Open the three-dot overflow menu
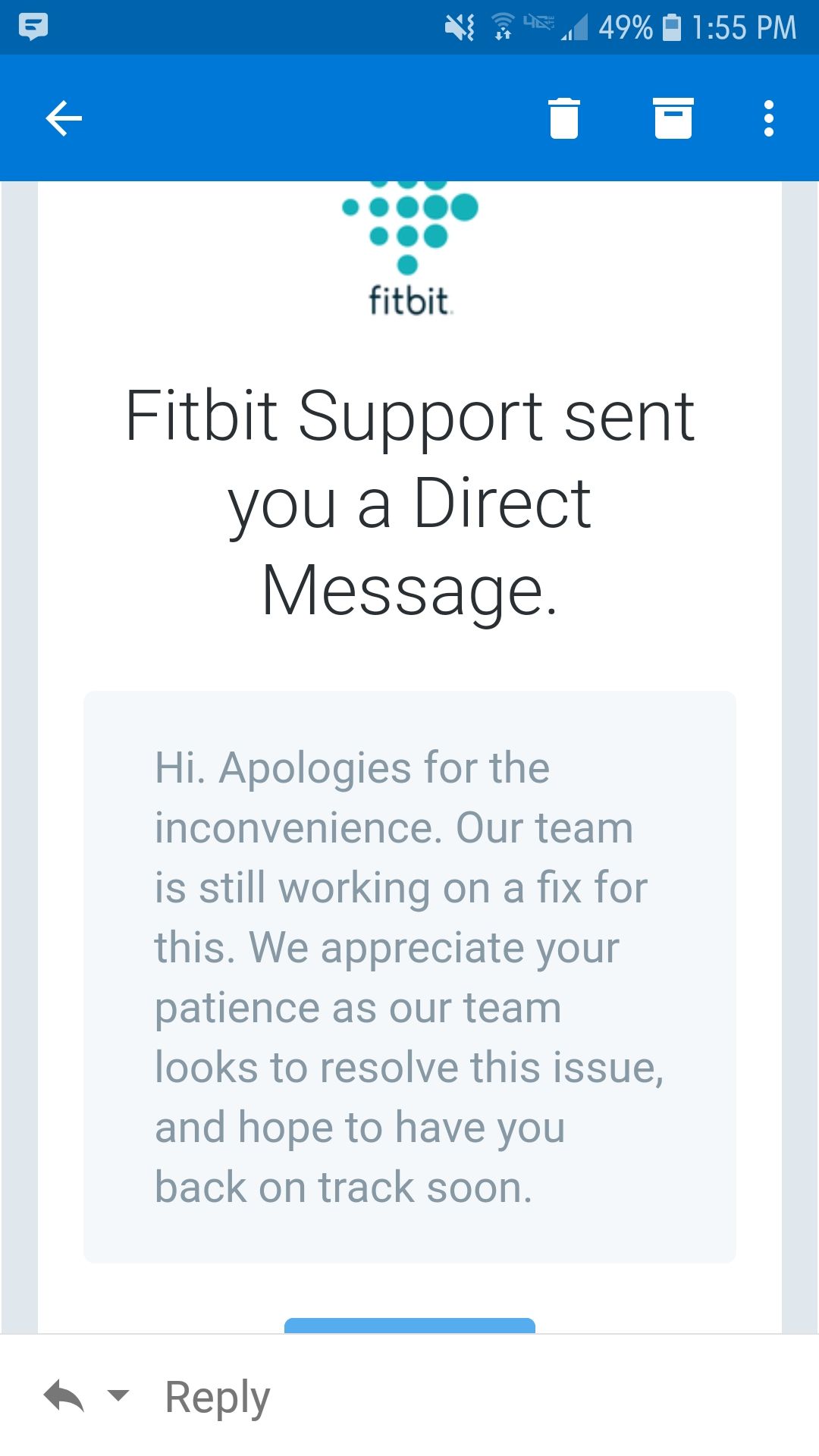 [x=769, y=118]
